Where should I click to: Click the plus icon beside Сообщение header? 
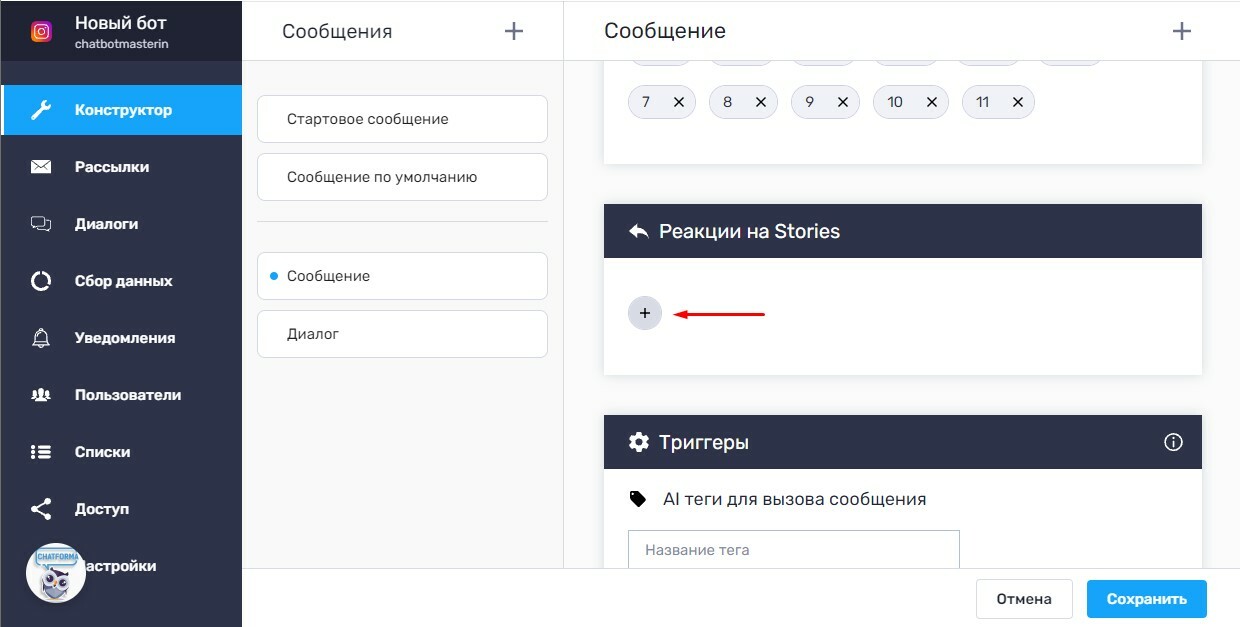1181,31
